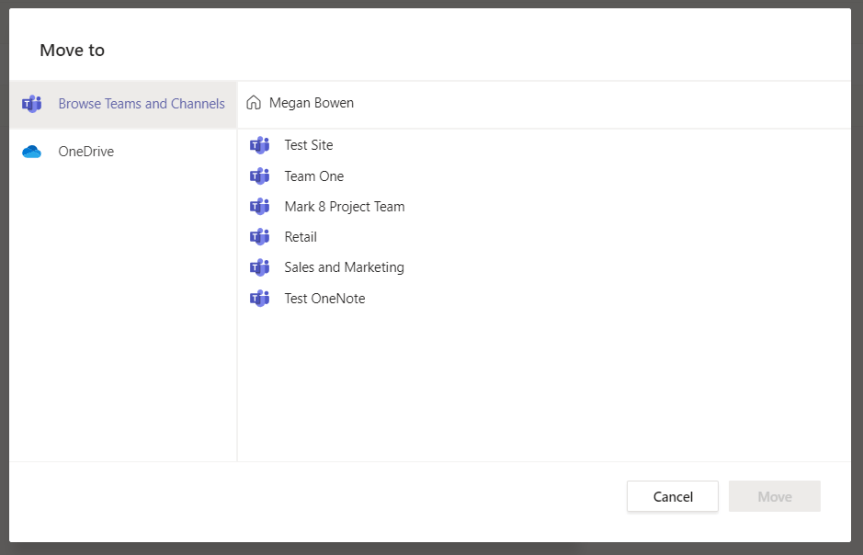Click the Move button
The width and height of the screenshot is (863, 555).
tap(774, 497)
